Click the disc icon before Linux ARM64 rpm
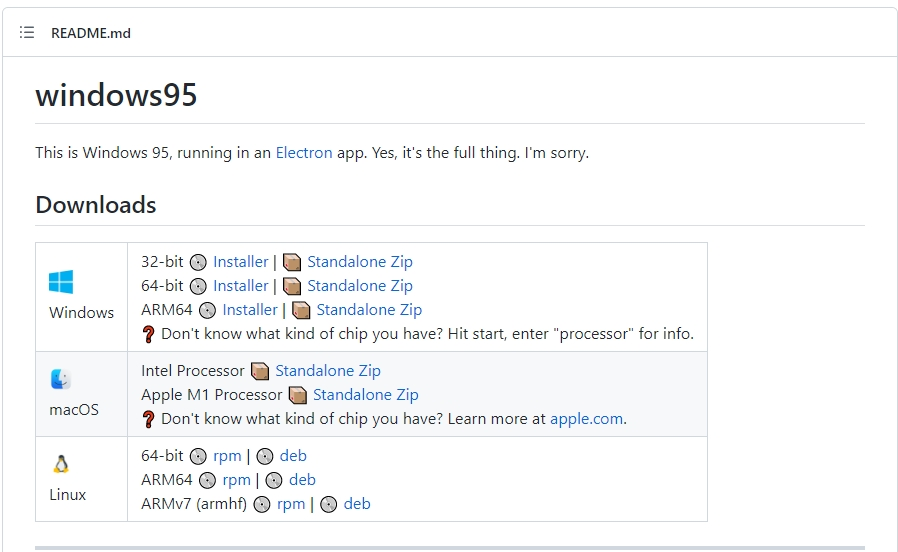The width and height of the screenshot is (898, 552). tap(207, 480)
